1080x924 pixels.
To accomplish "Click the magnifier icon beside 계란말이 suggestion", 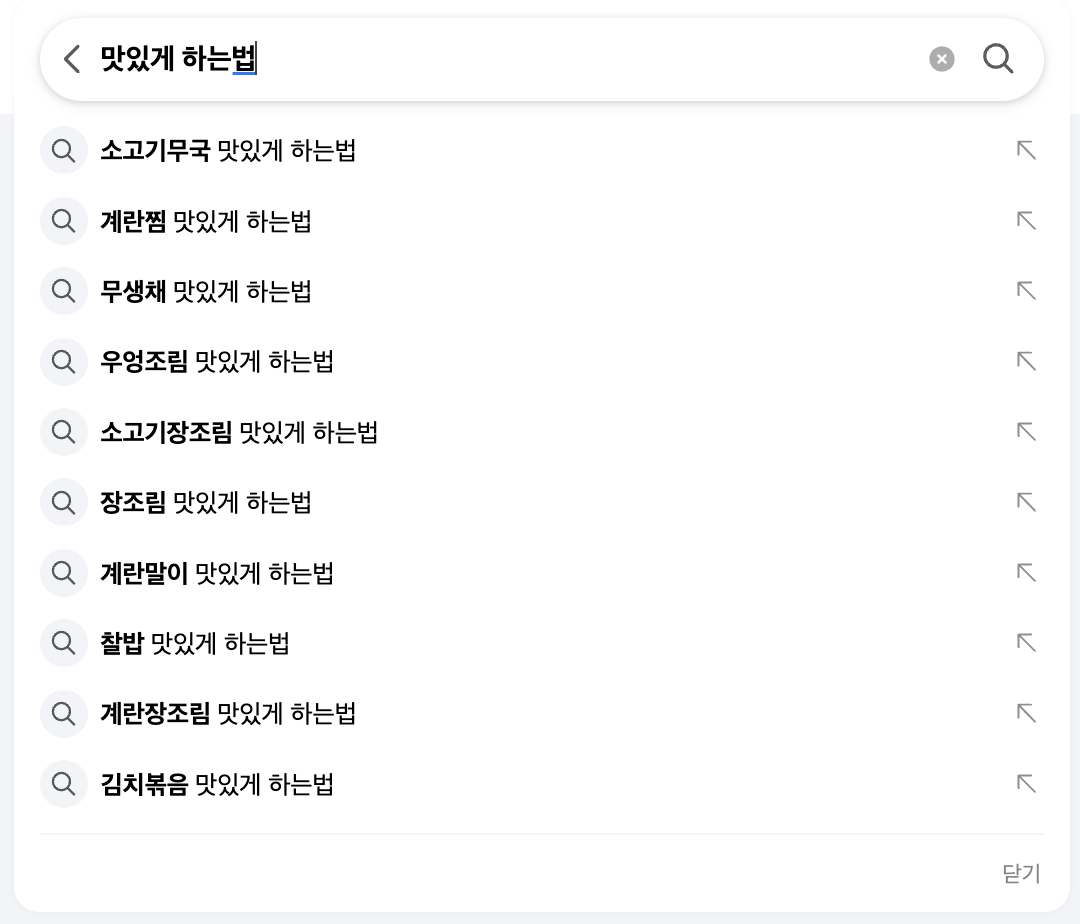I will tap(63, 572).
